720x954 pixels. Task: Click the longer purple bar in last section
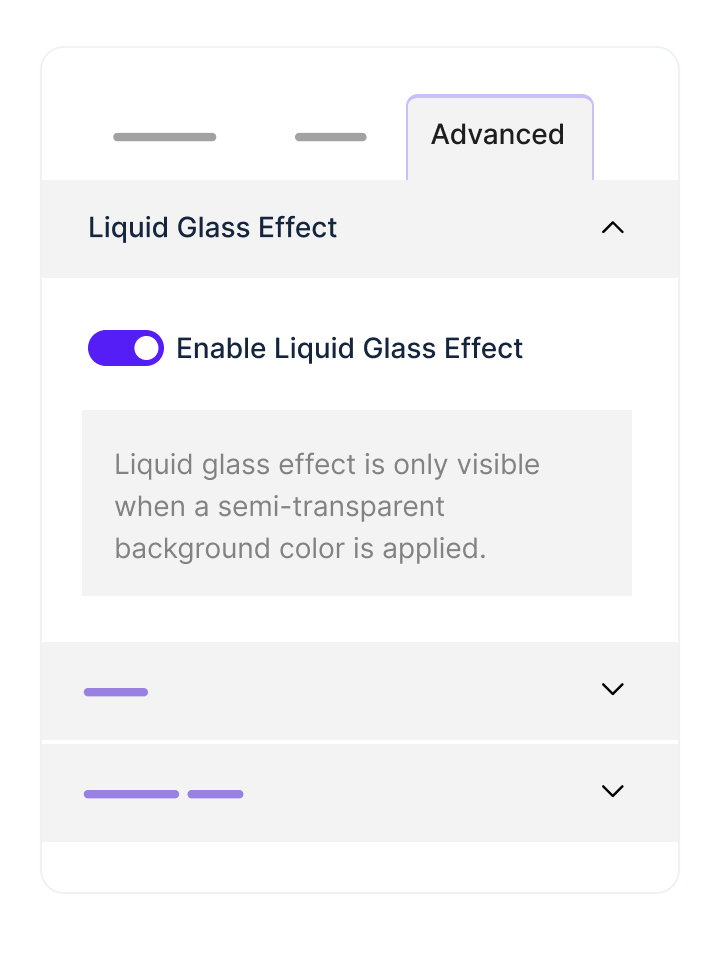[x=131, y=794]
